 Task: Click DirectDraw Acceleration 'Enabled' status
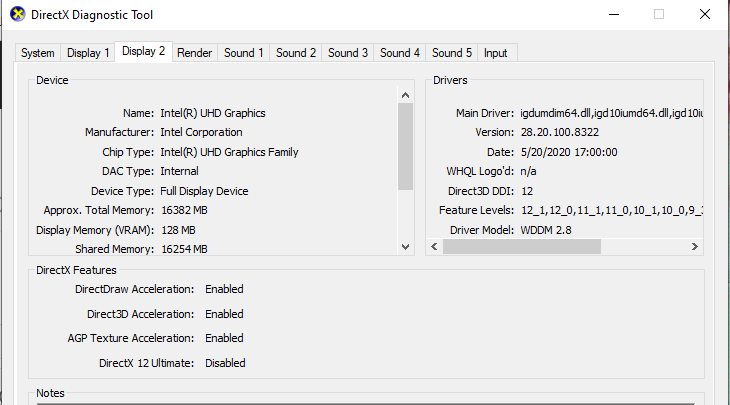click(x=224, y=289)
